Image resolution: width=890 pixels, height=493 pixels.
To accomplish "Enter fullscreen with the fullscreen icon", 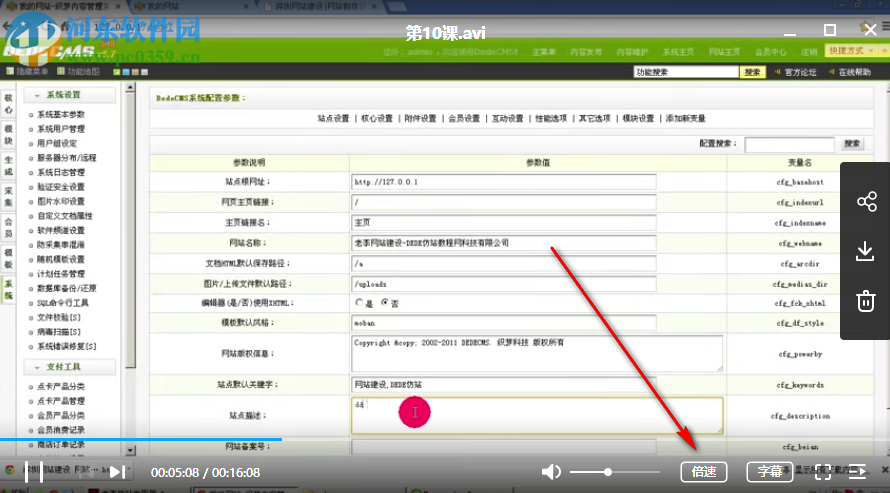I will click(x=823, y=472).
